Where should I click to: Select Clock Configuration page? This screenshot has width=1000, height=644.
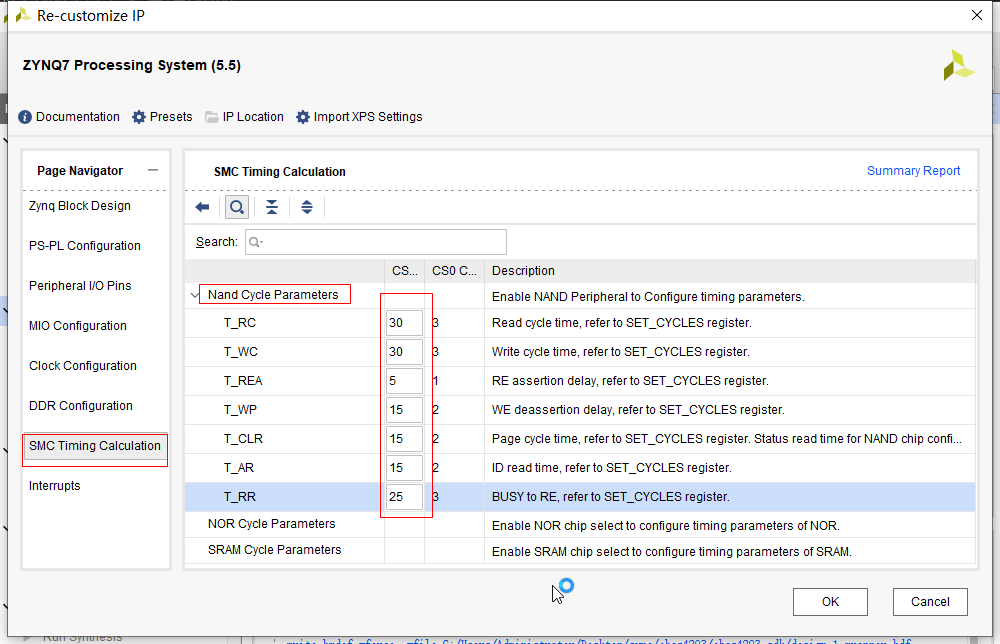click(x=83, y=366)
